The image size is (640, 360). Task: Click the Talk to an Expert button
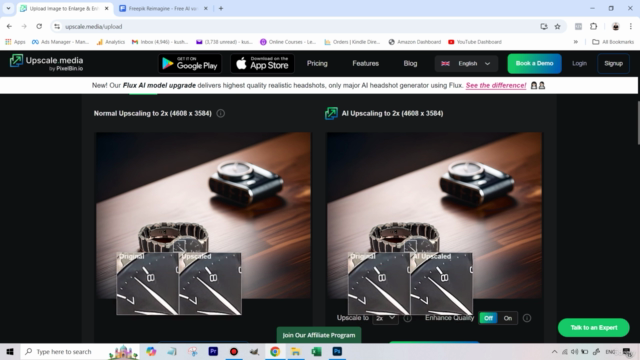pyautogui.click(x=593, y=327)
